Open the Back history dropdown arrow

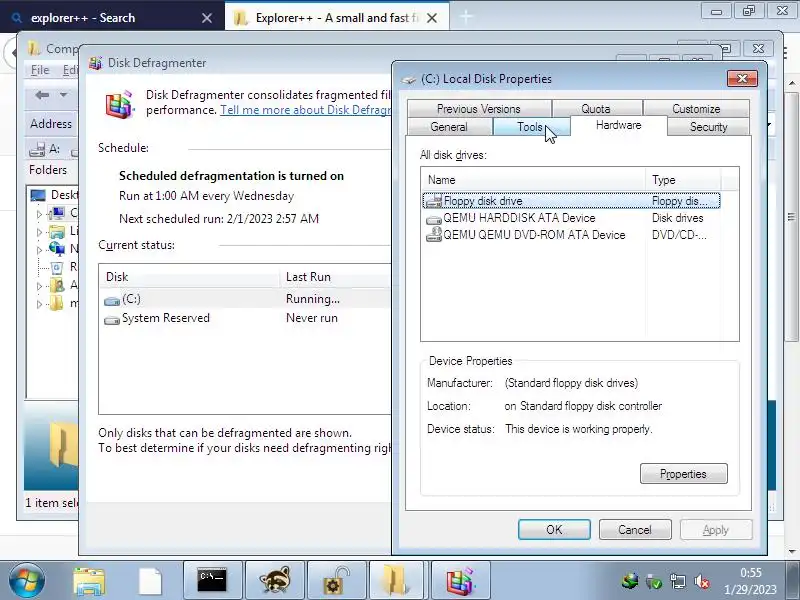point(63,95)
